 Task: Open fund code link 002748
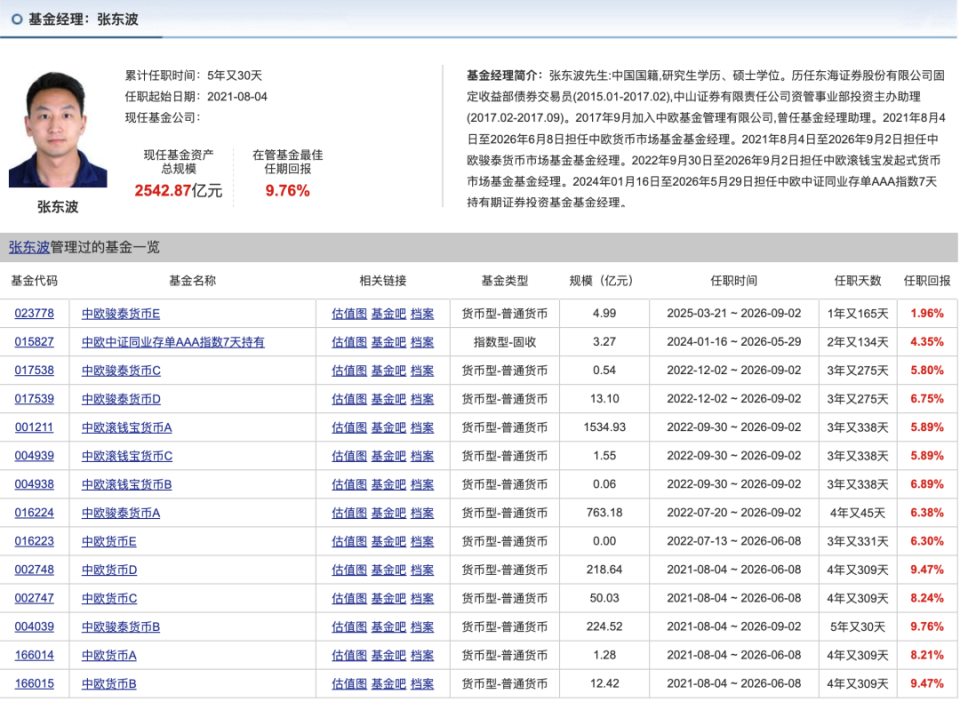click(x=34, y=570)
